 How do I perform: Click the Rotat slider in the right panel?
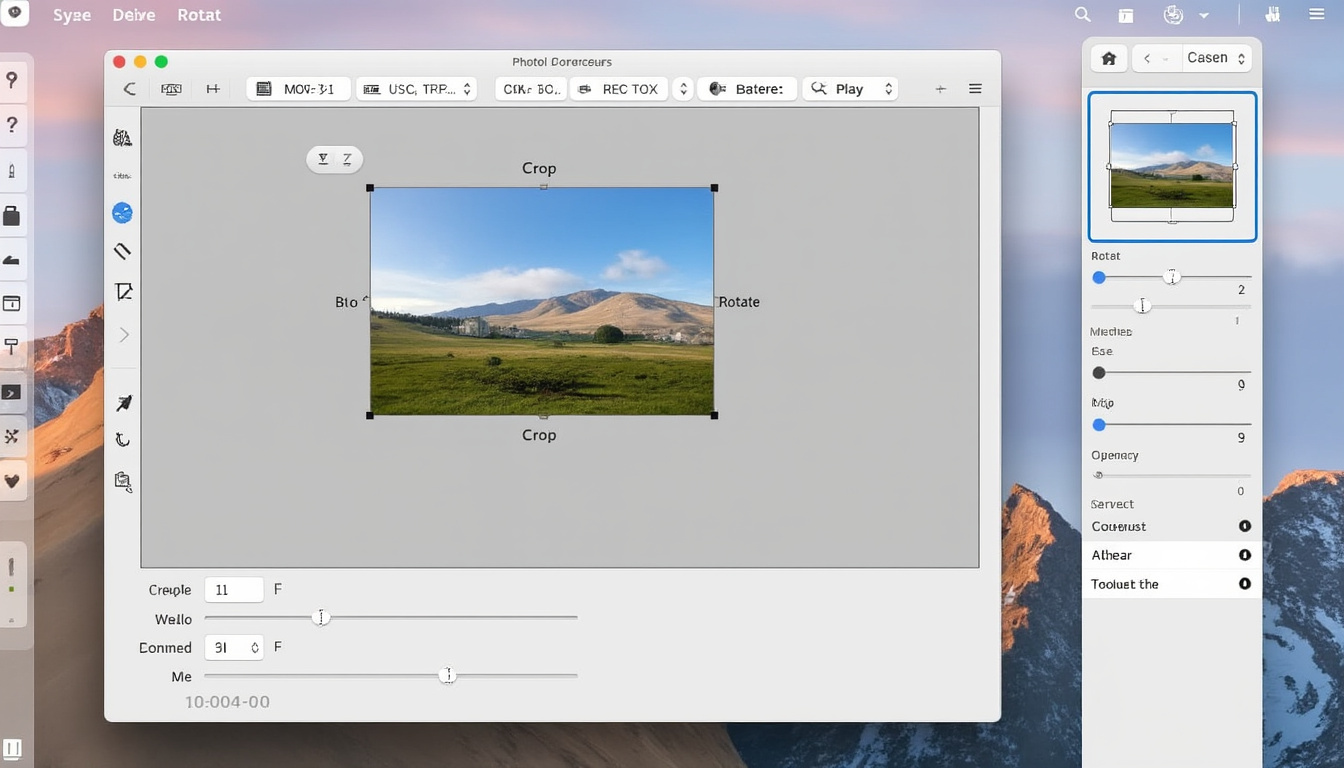[1171, 277]
